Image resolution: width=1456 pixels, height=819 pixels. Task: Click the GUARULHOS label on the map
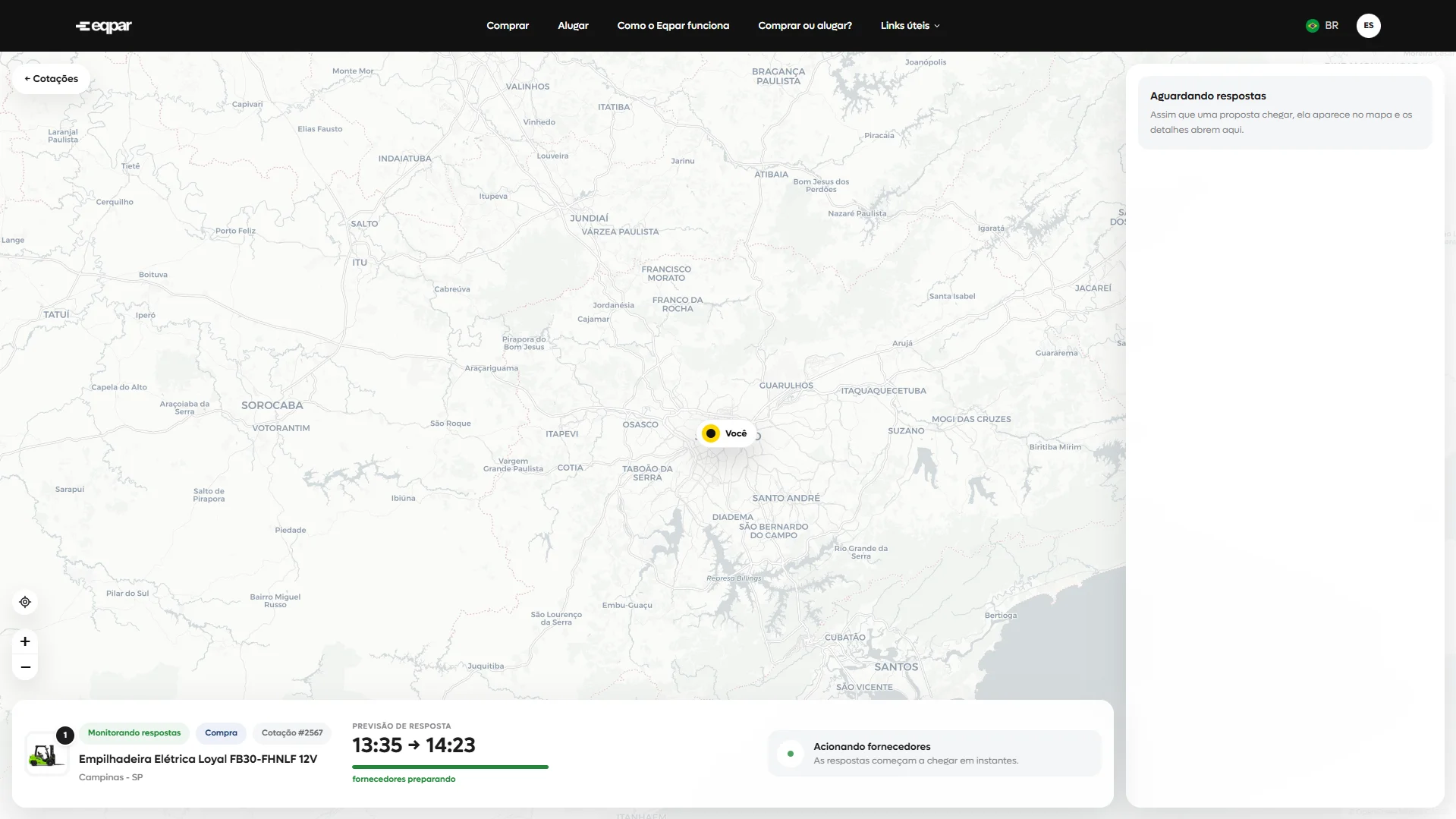786,386
